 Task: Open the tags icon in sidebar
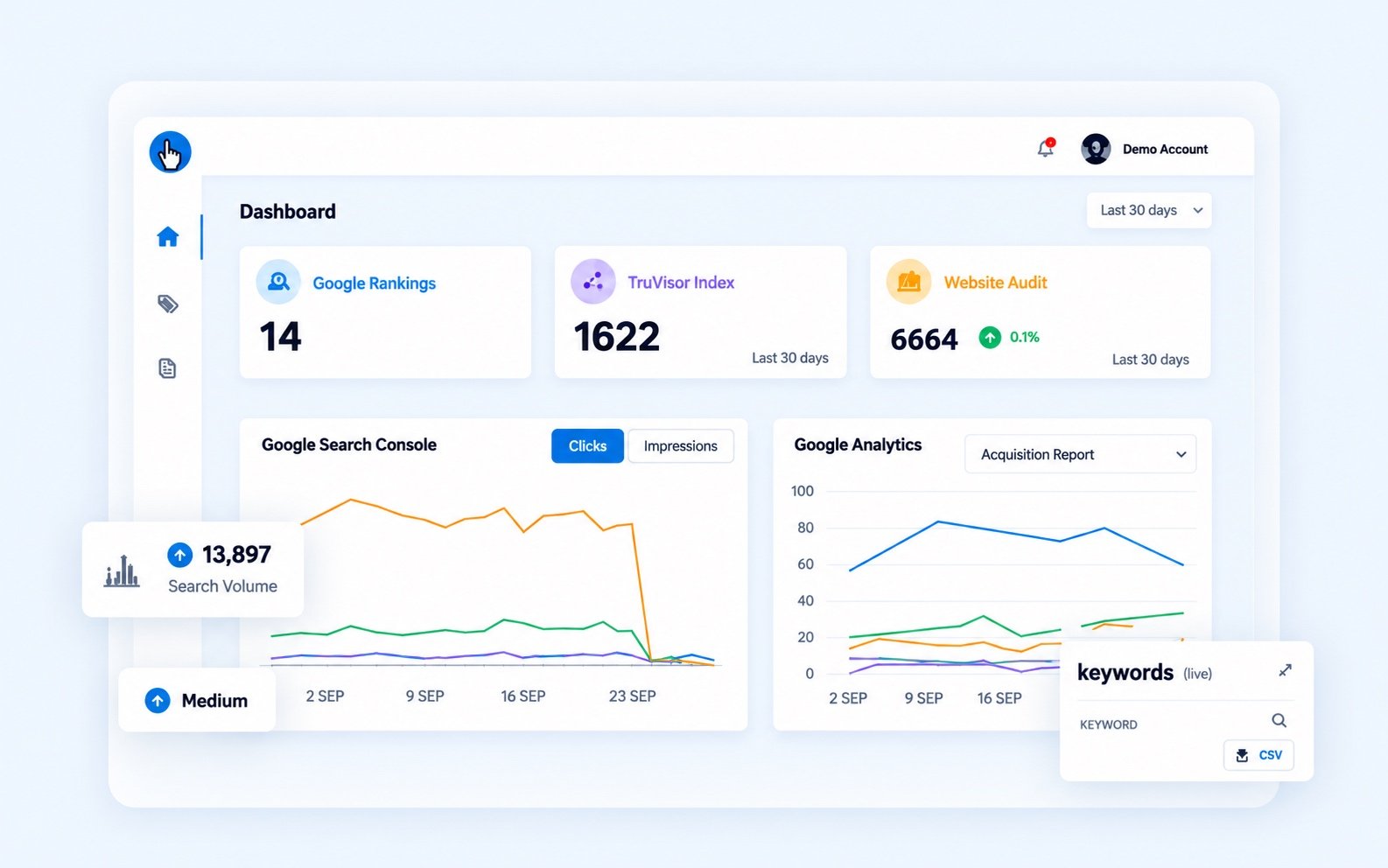[x=168, y=304]
